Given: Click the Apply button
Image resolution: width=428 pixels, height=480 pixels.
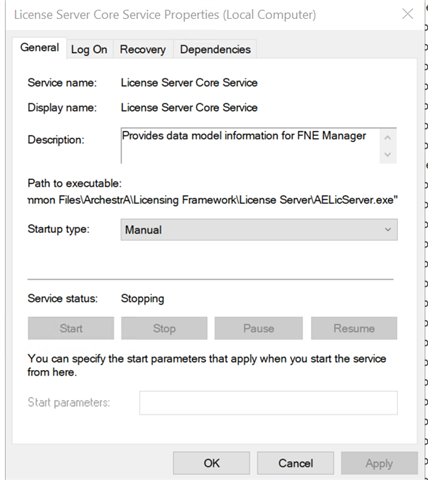Looking at the screenshot, I should click(379, 463).
